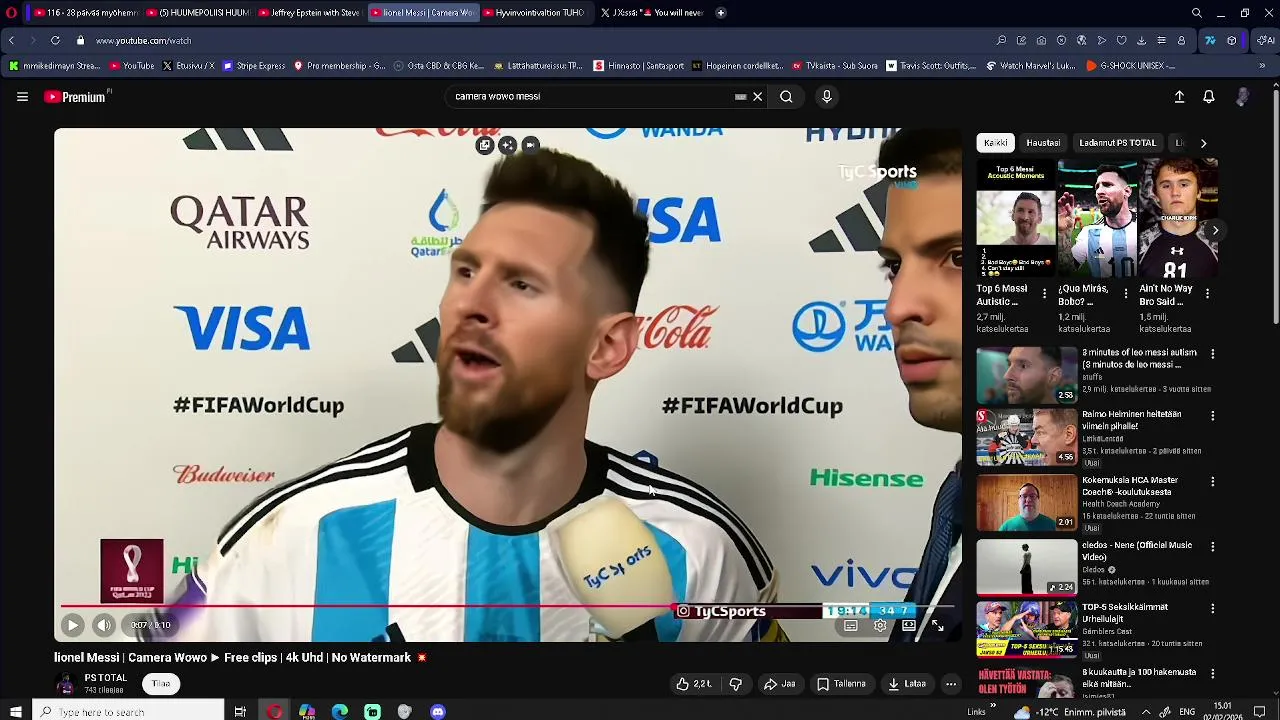Screen dimensions: 1280x720
Task: Open the Ain't No Way Bro Said short
Action: point(1178,218)
